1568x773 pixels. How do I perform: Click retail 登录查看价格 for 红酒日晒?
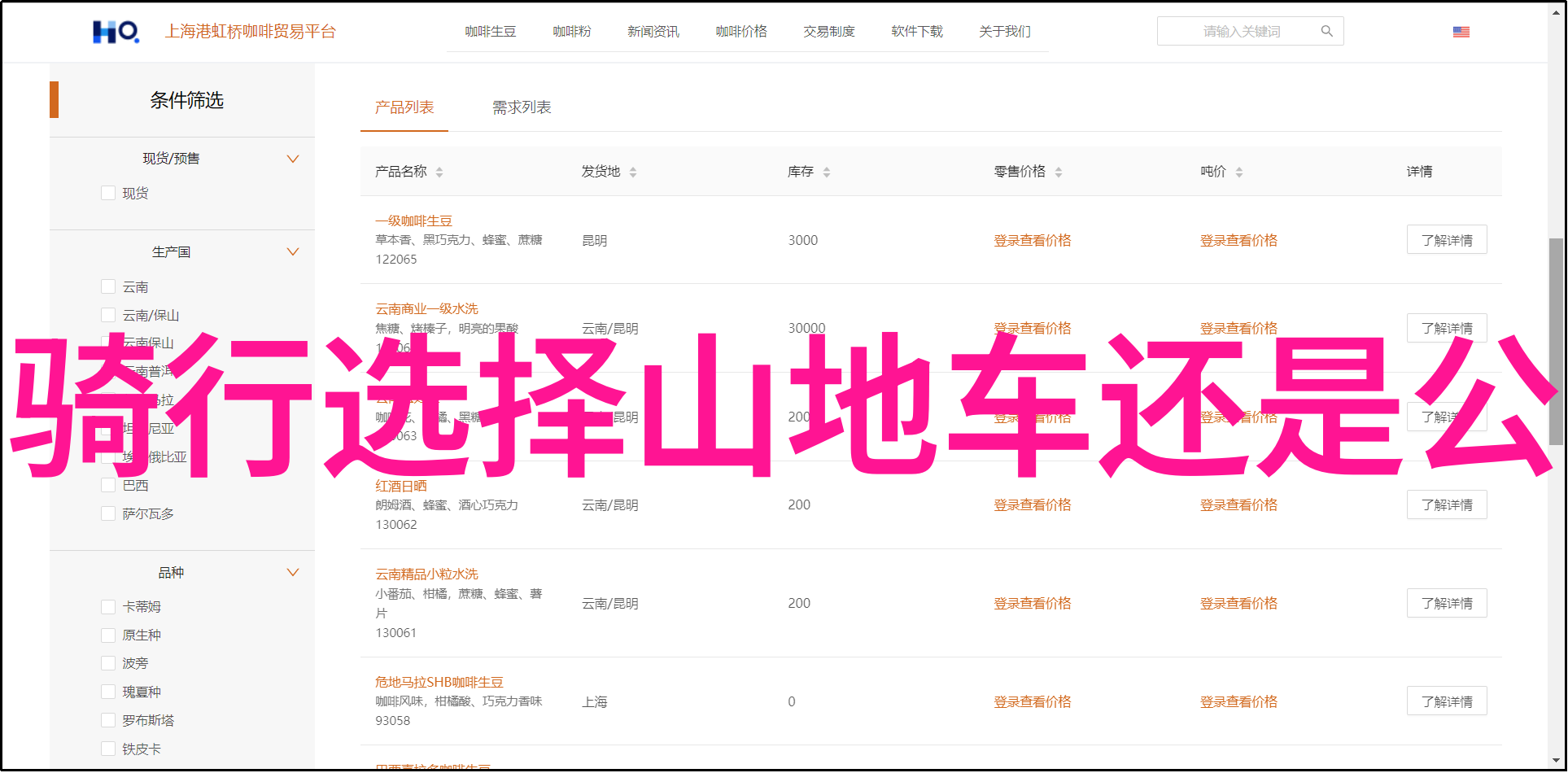click(1032, 504)
